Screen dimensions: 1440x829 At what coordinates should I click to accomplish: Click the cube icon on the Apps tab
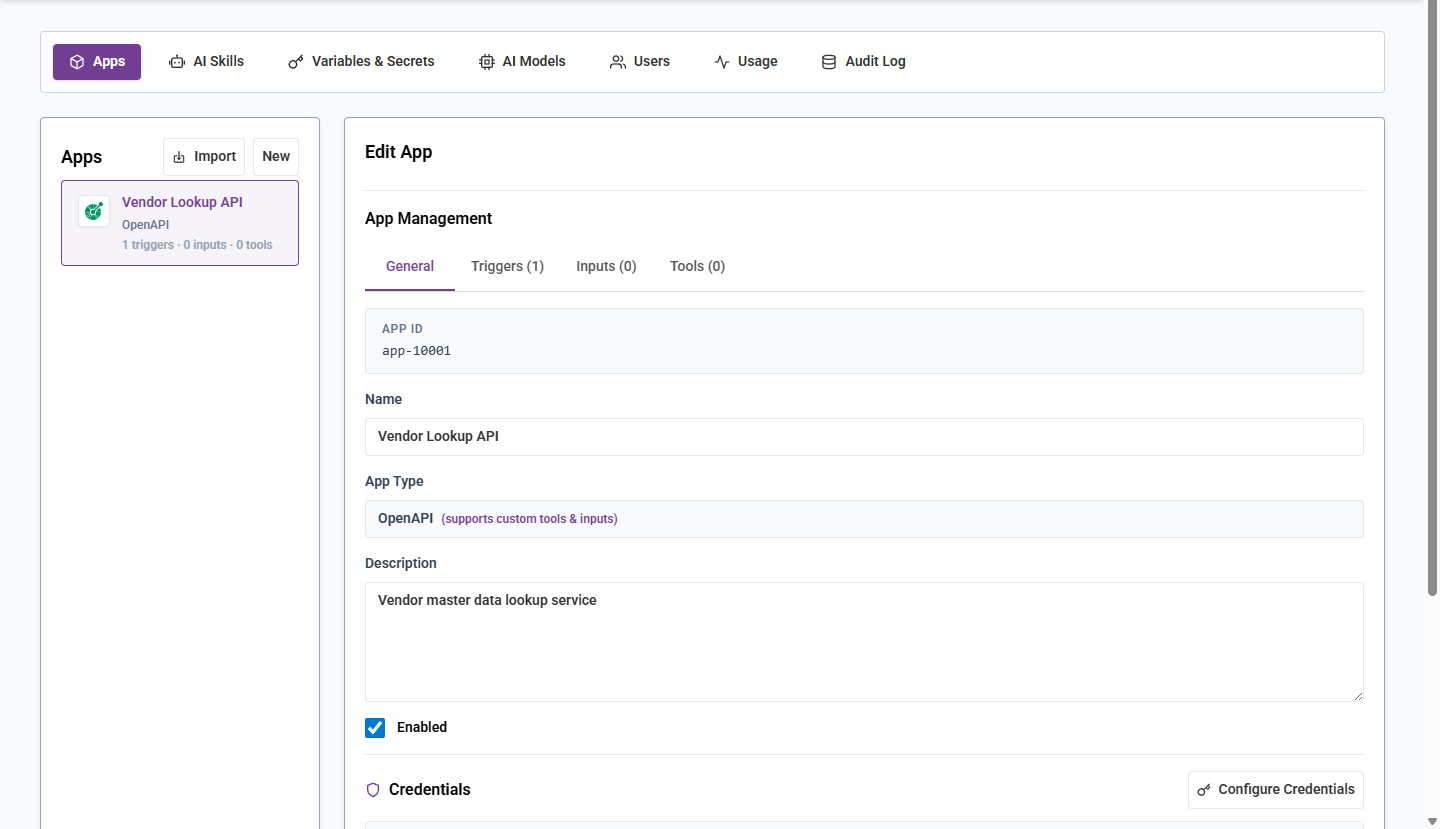click(77, 62)
